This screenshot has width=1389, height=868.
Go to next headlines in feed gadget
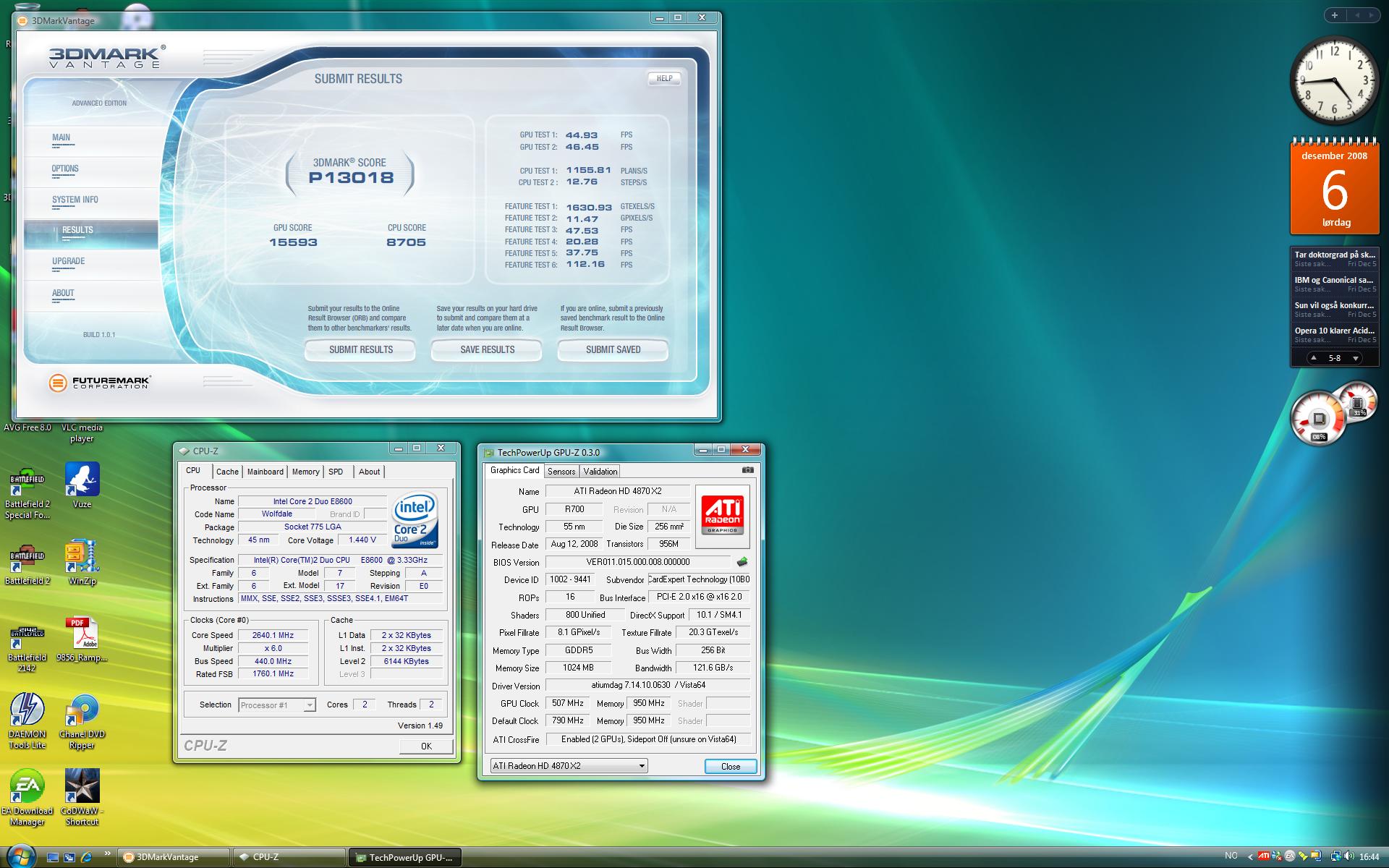1356,358
